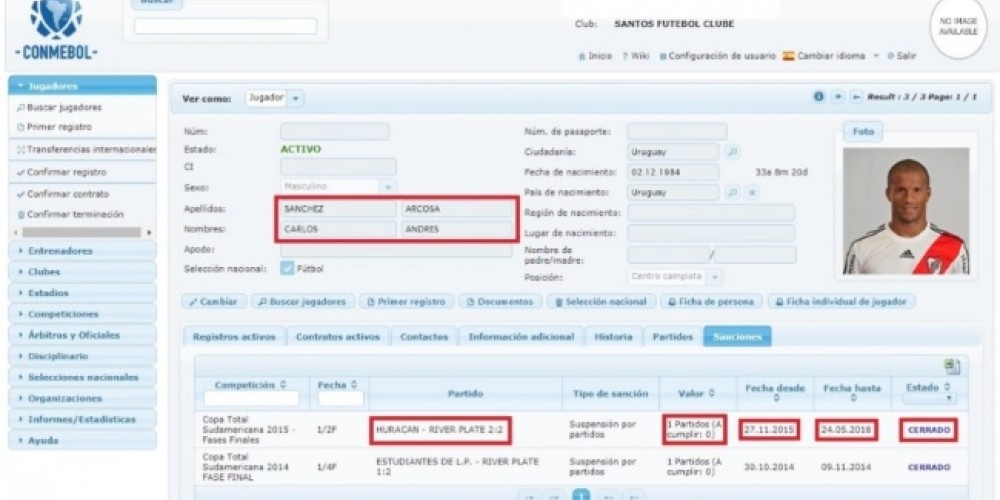Open the Estado column filter dropdown
Screen dimensions: 1000x500
(927, 397)
